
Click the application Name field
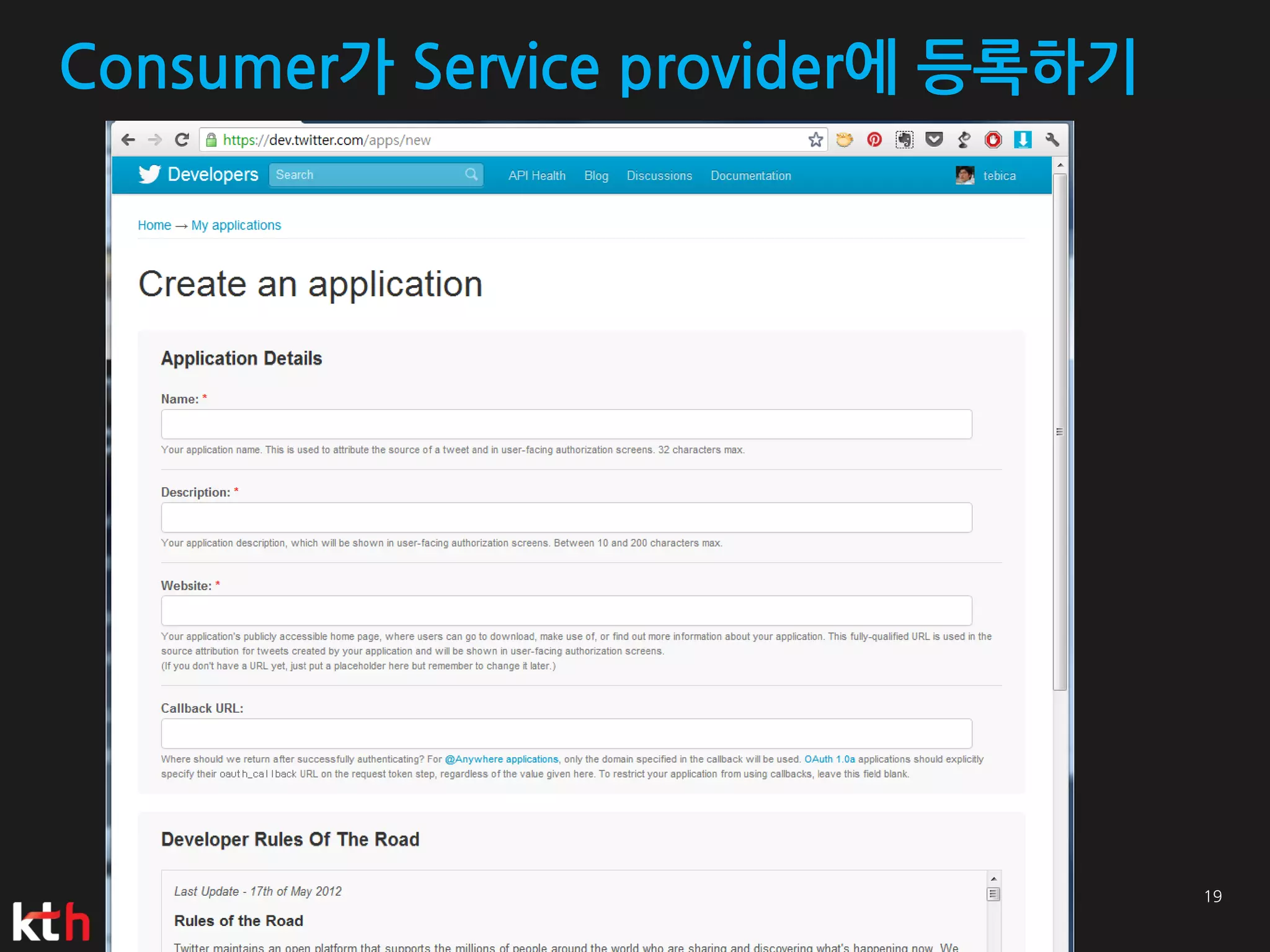[566, 425]
